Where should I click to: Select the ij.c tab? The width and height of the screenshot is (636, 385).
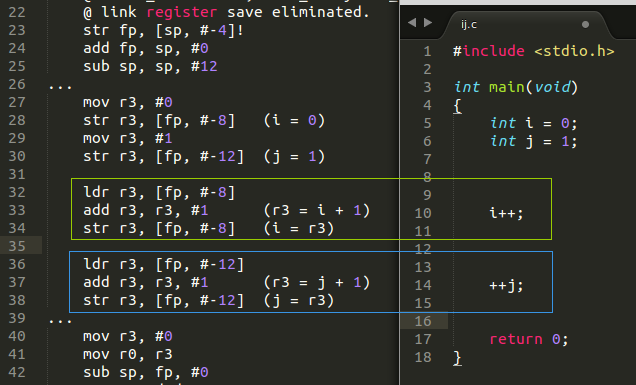click(526, 24)
